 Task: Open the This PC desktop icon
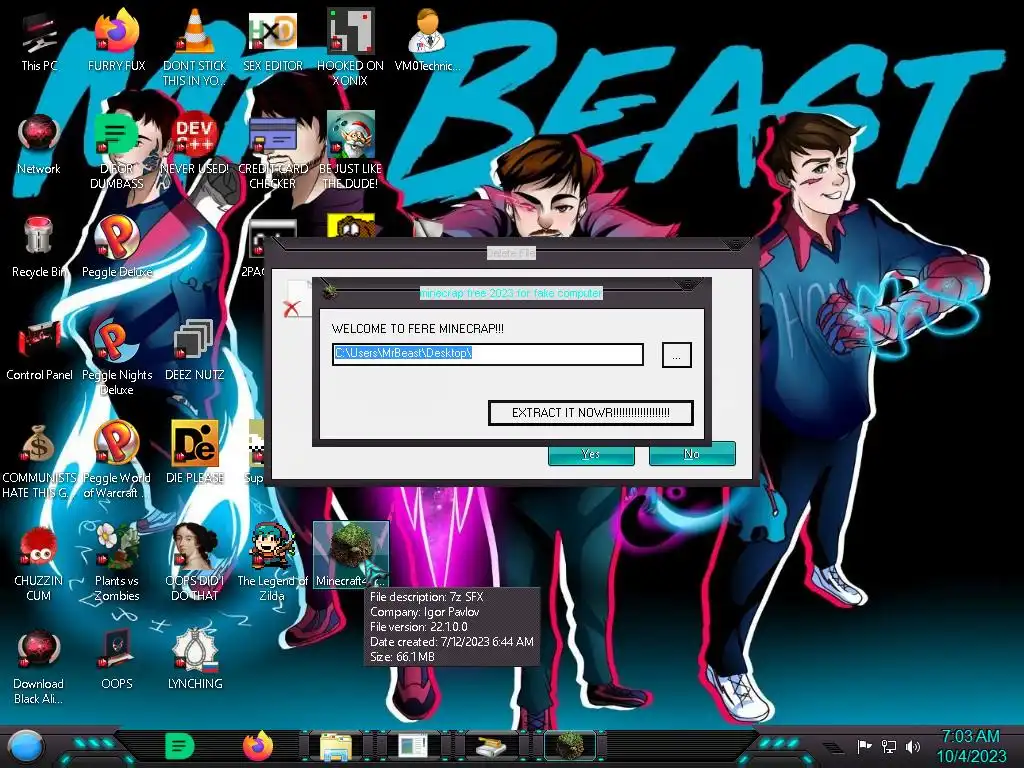39,42
